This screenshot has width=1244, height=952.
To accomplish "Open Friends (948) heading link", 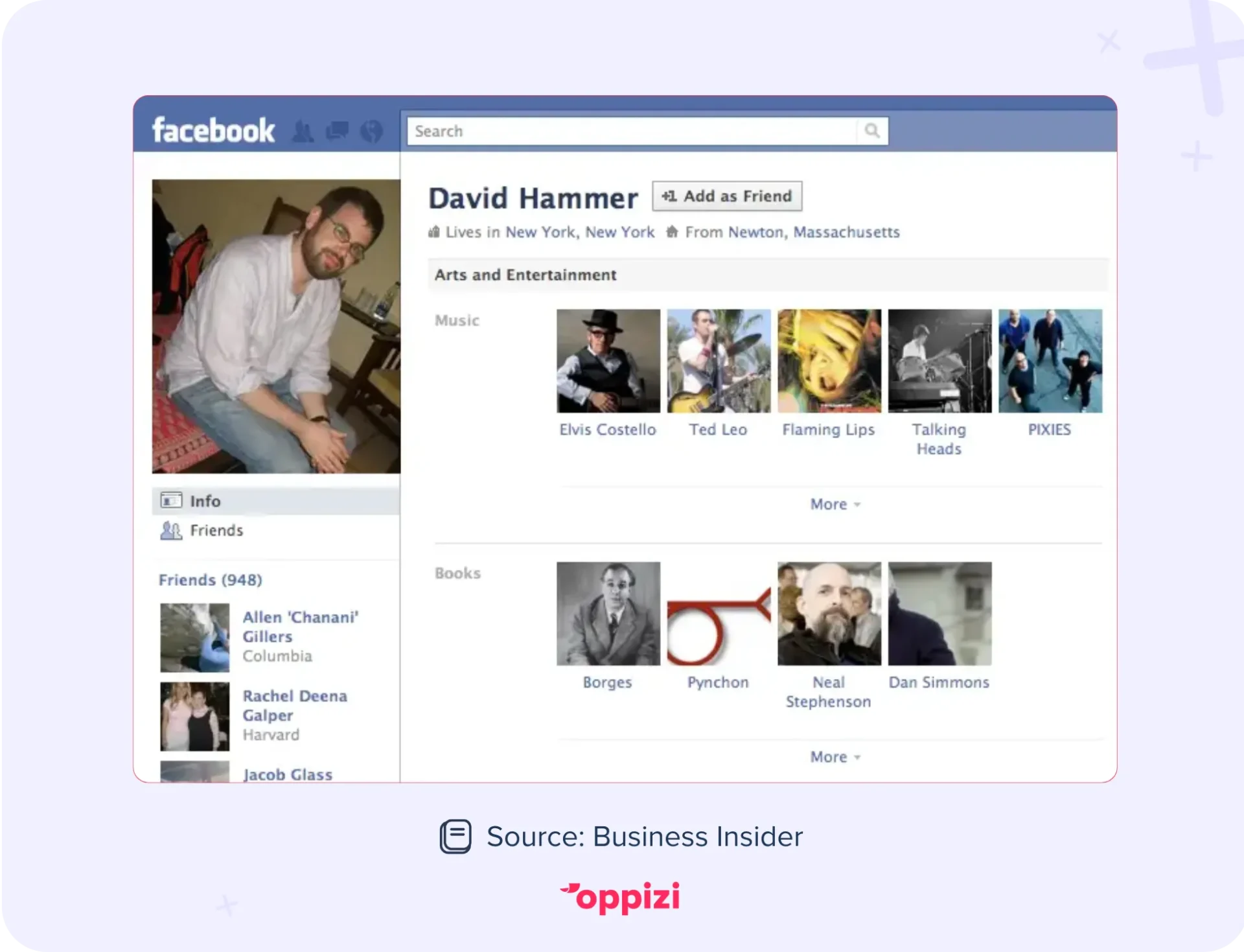I will (x=211, y=580).
